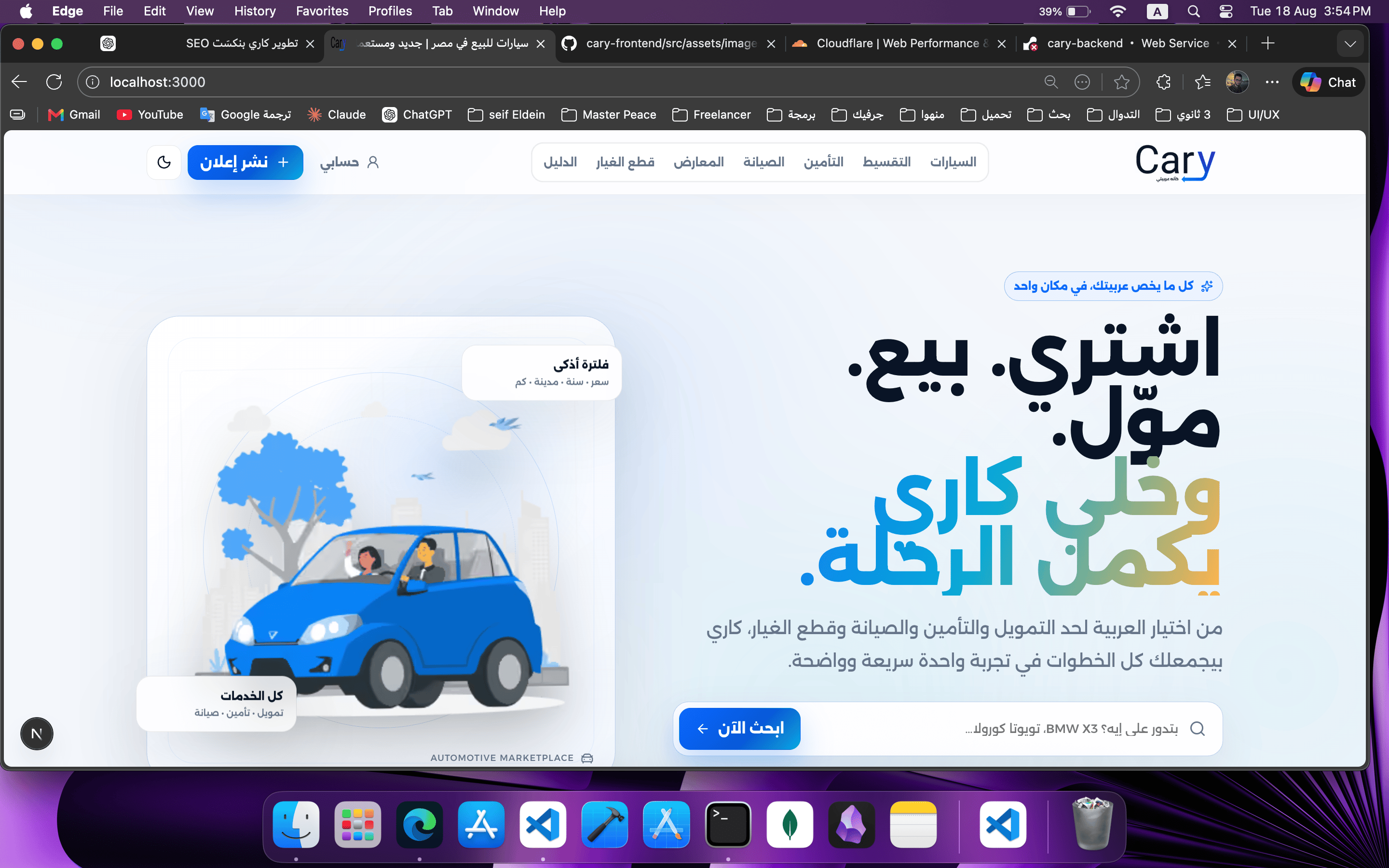Click the zoom out magnifier in address bar
This screenshot has width=1389, height=868.
(x=1051, y=82)
